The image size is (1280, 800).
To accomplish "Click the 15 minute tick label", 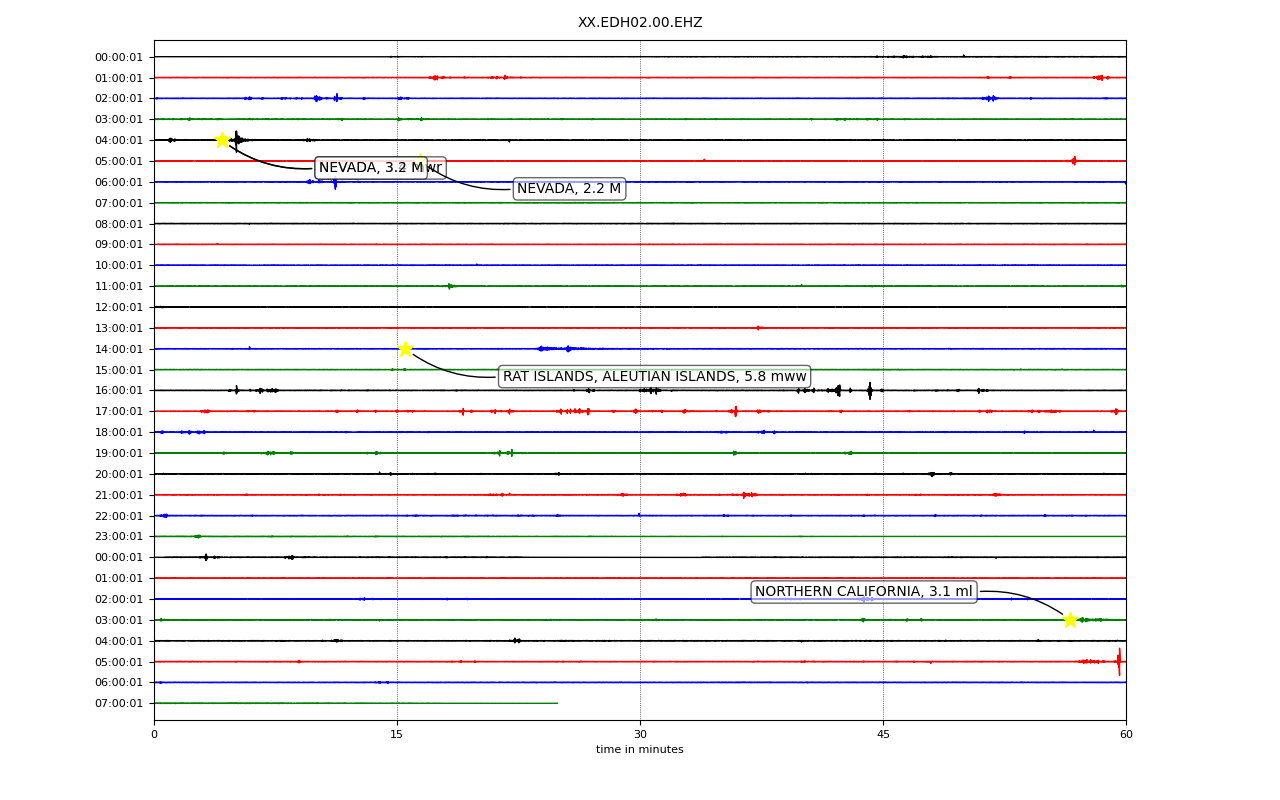I will click(397, 735).
